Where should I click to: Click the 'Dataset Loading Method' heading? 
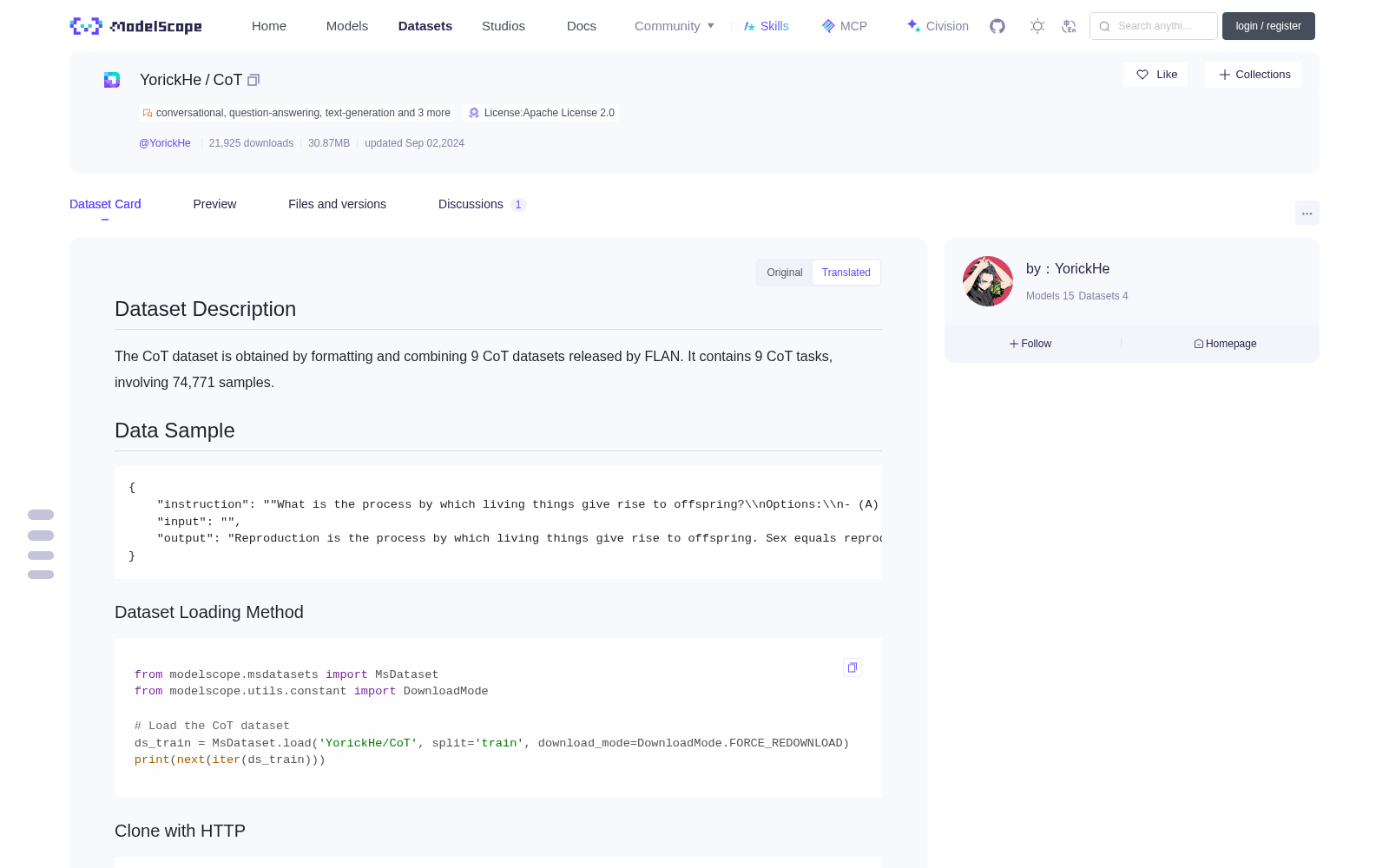click(209, 612)
